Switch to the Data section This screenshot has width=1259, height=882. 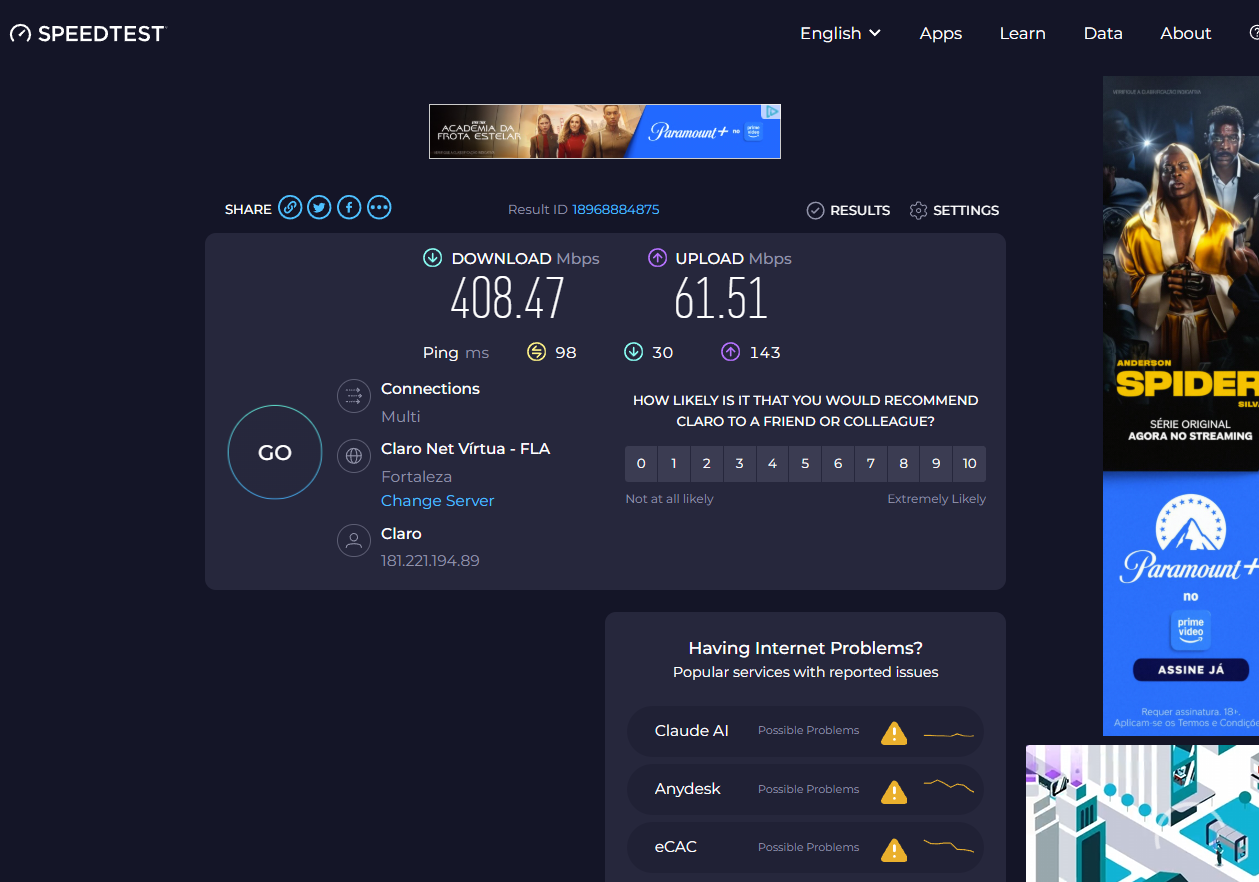[x=1103, y=33]
